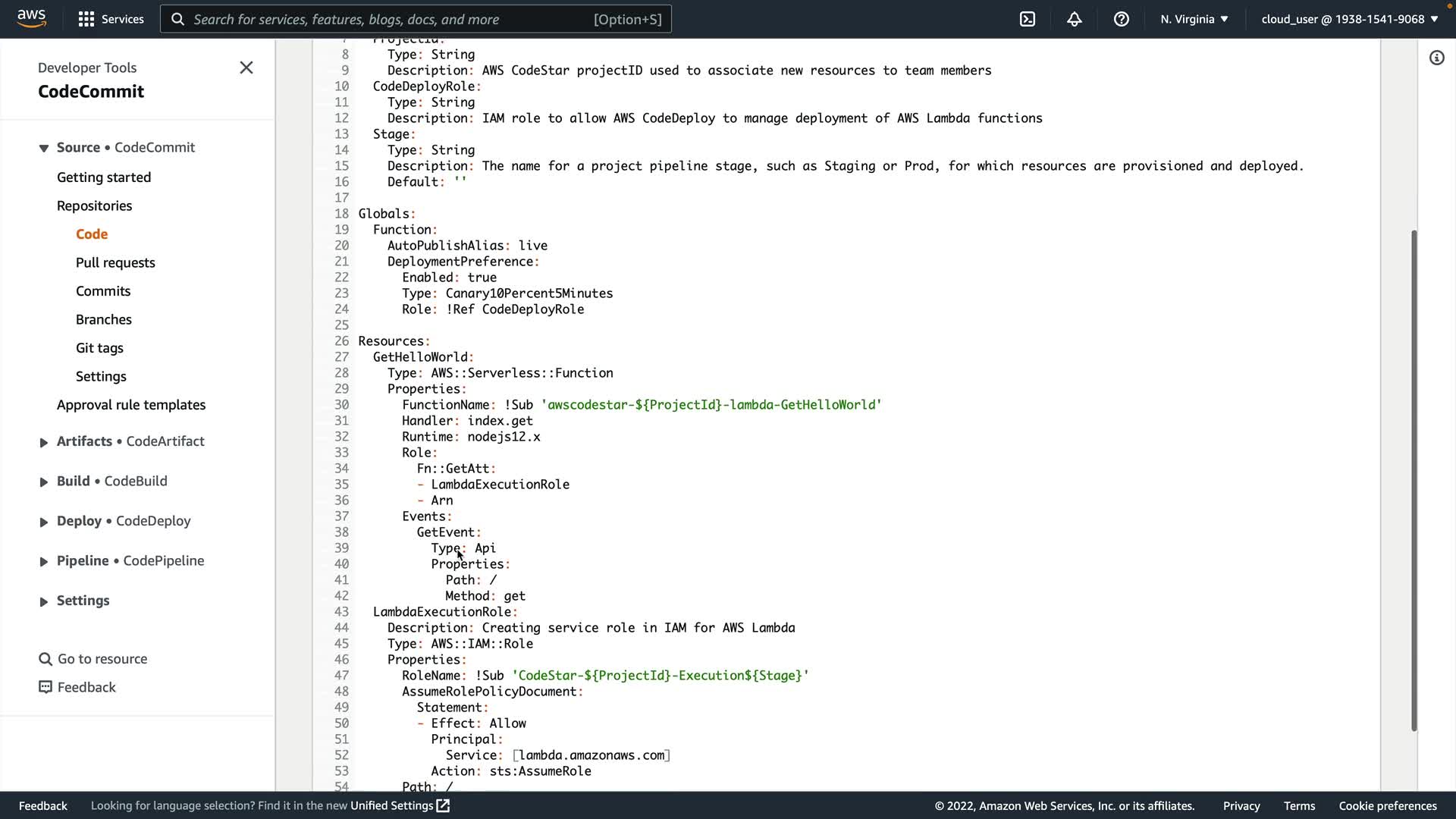Viewport: 1456px width, 819px height.
Task: Open the notifications bell
Action: tap(1075, 19)
